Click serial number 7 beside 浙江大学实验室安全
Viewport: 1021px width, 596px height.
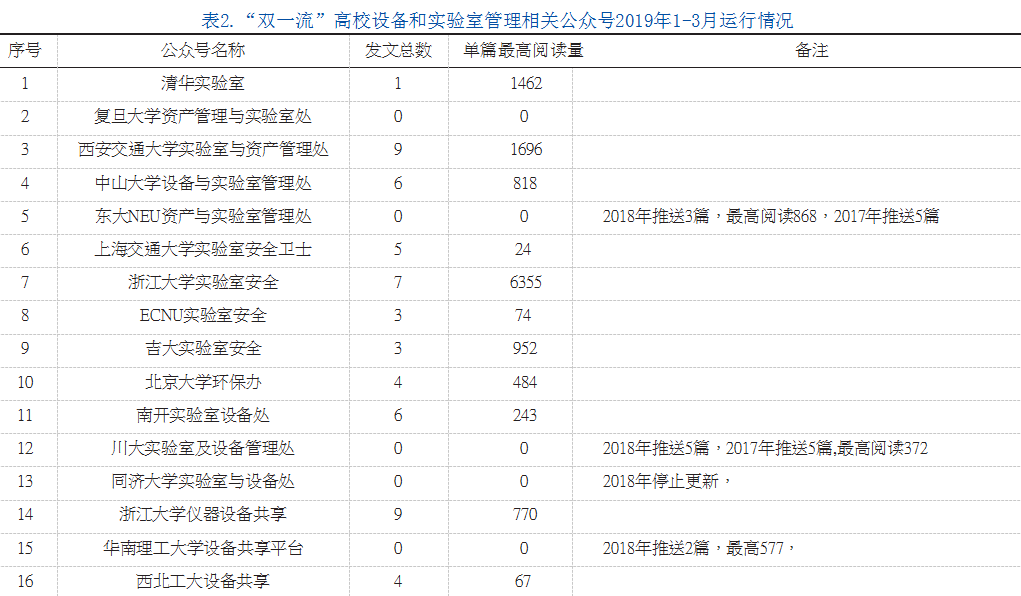[25, 282]
